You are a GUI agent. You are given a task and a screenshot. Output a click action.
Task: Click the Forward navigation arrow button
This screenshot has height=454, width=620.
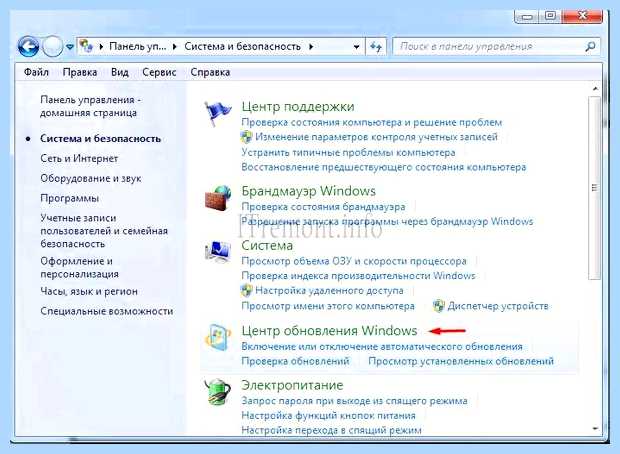(x=52, y=47)
